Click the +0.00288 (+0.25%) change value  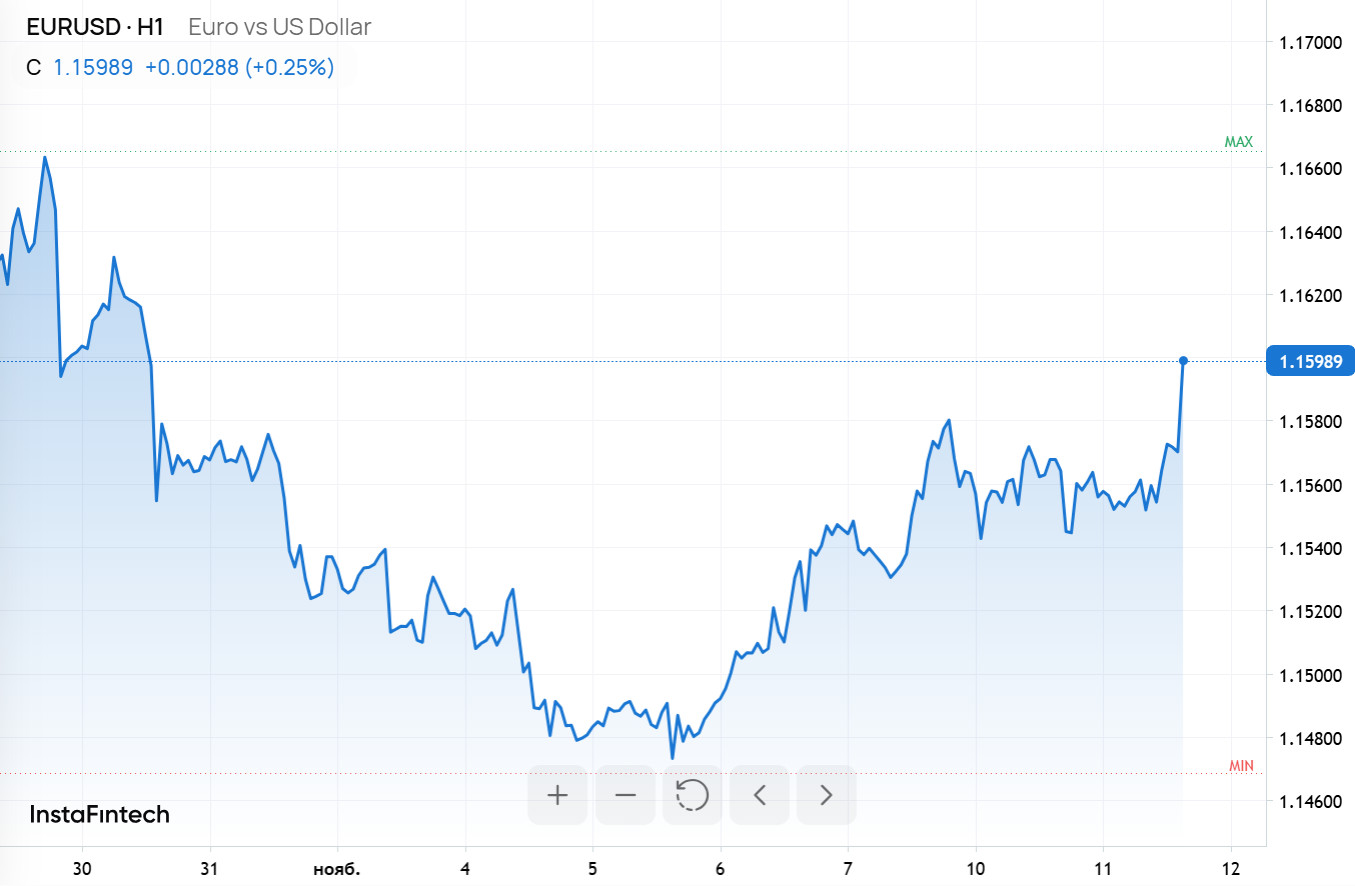click(239, 68)
